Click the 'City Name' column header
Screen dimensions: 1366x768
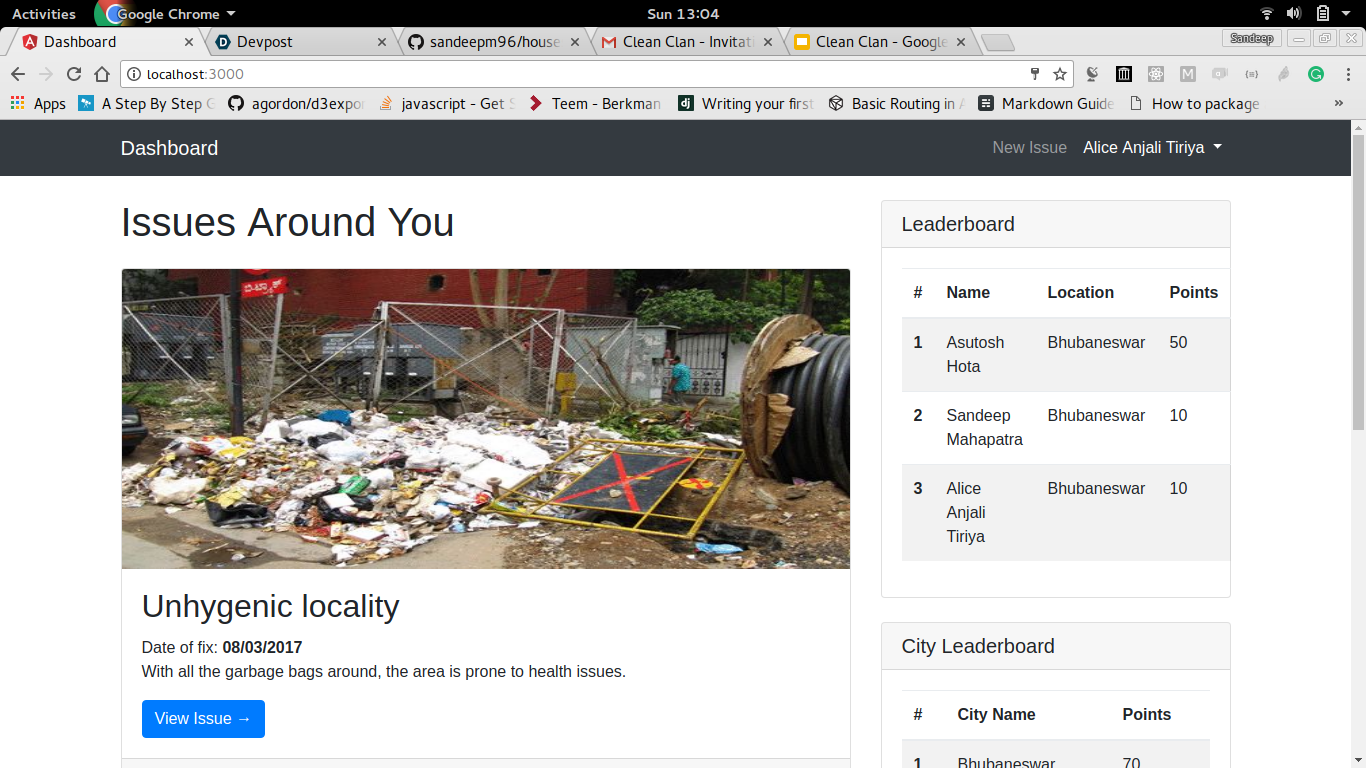click(996, 714)
